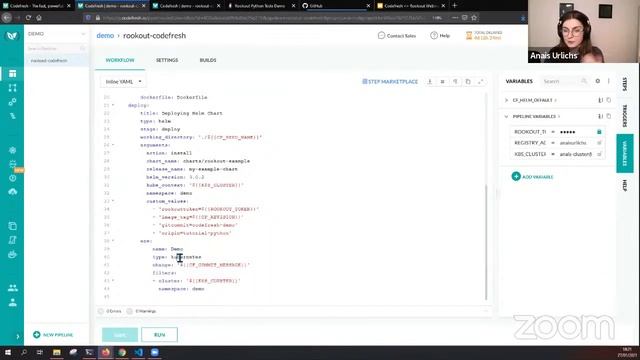Screen dimensions: 640x360
Task: Toggle encryption for K8S_CLUSTER variable
Action: [599, 154]
